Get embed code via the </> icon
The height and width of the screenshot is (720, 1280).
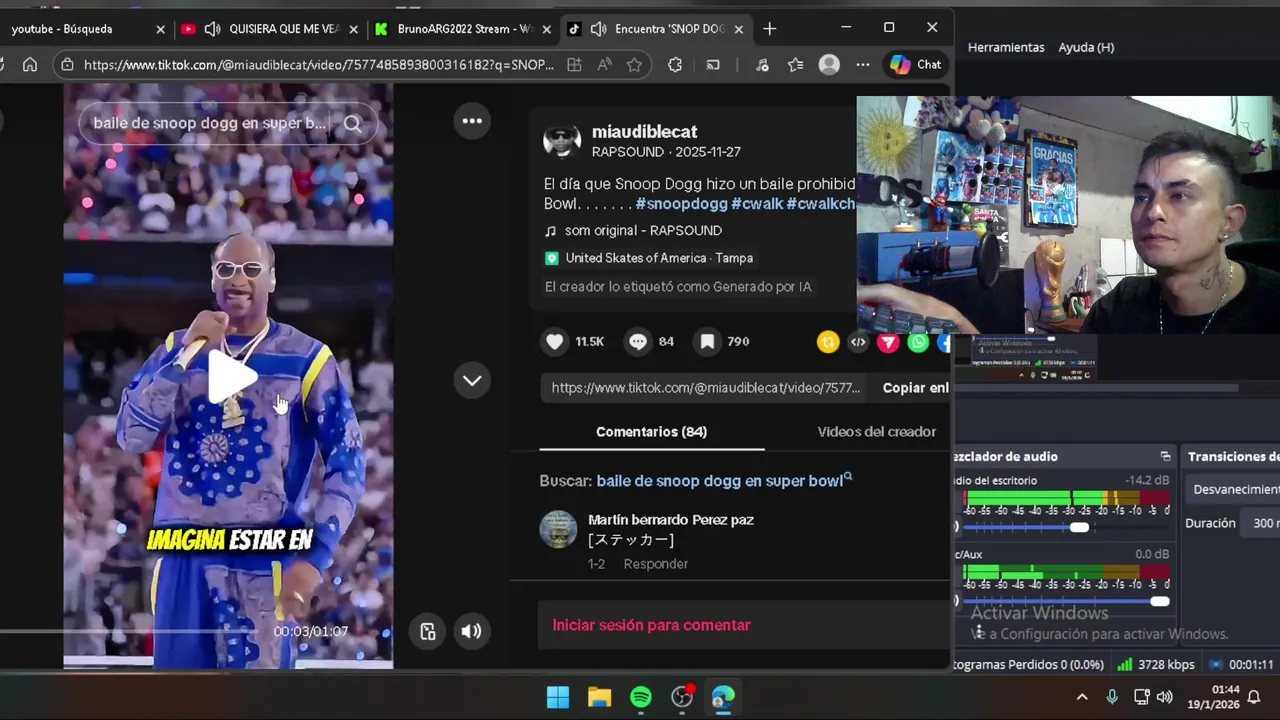(858, 342)
